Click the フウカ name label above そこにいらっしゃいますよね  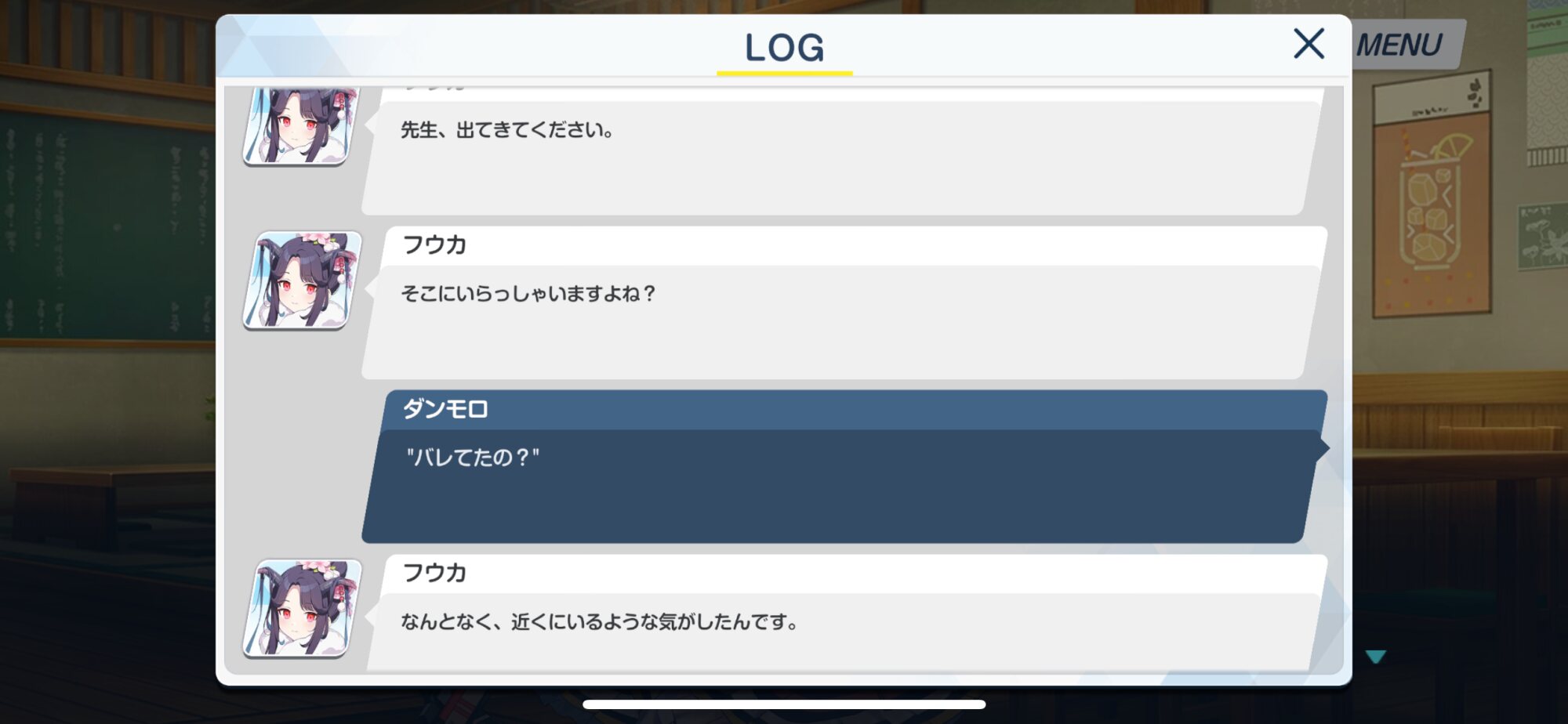434,245
